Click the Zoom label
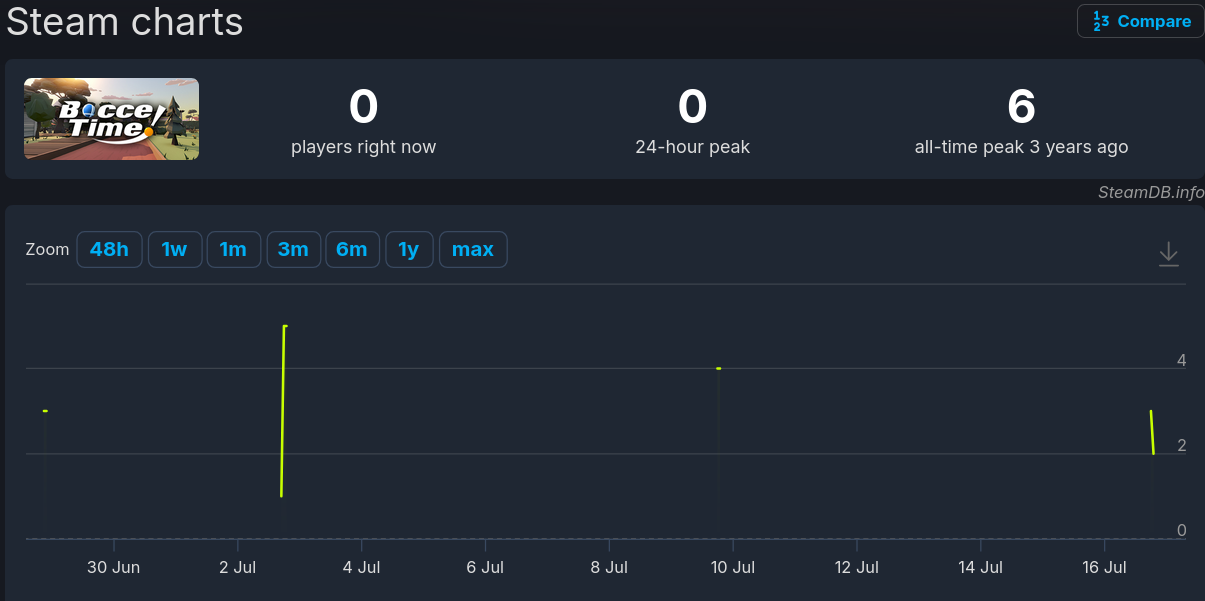Viewport: 1205px width, 601px height. [x=48, y=250]
